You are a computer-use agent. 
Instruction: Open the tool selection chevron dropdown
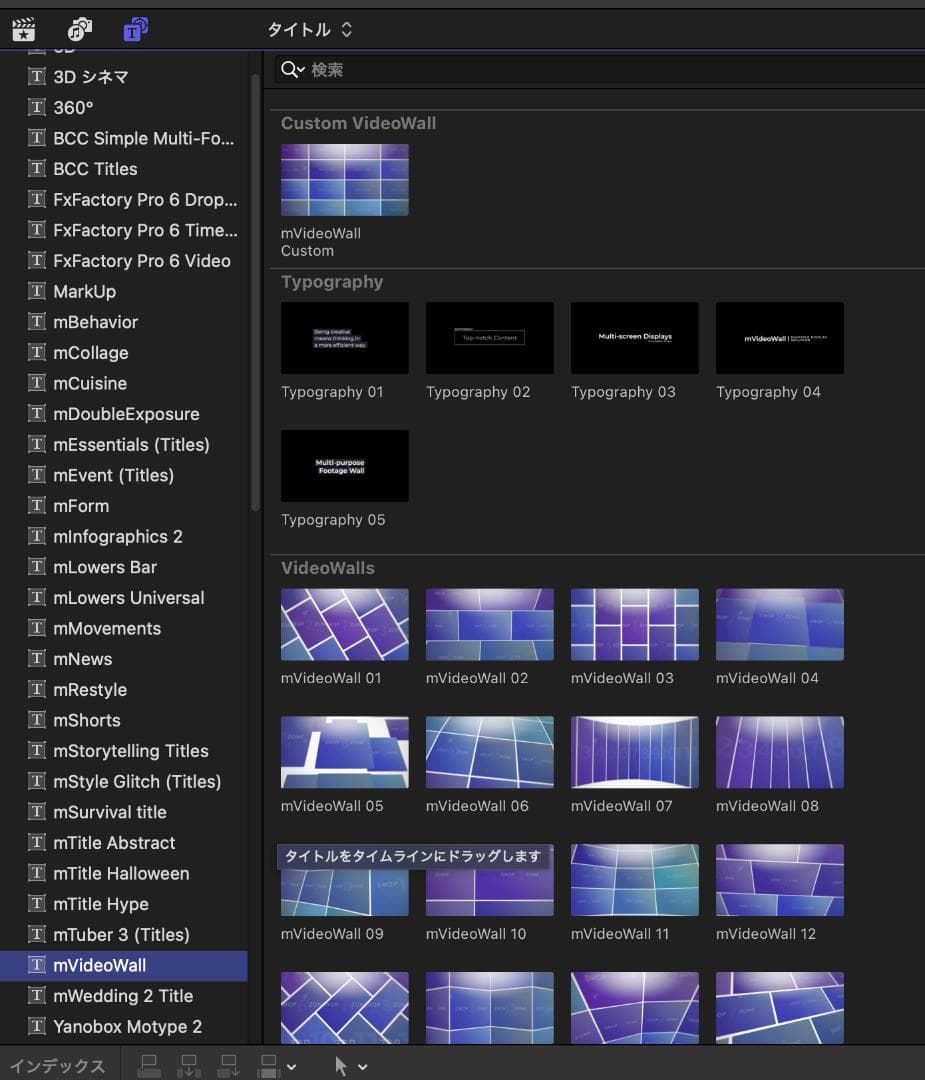[x=362, y=1067]
